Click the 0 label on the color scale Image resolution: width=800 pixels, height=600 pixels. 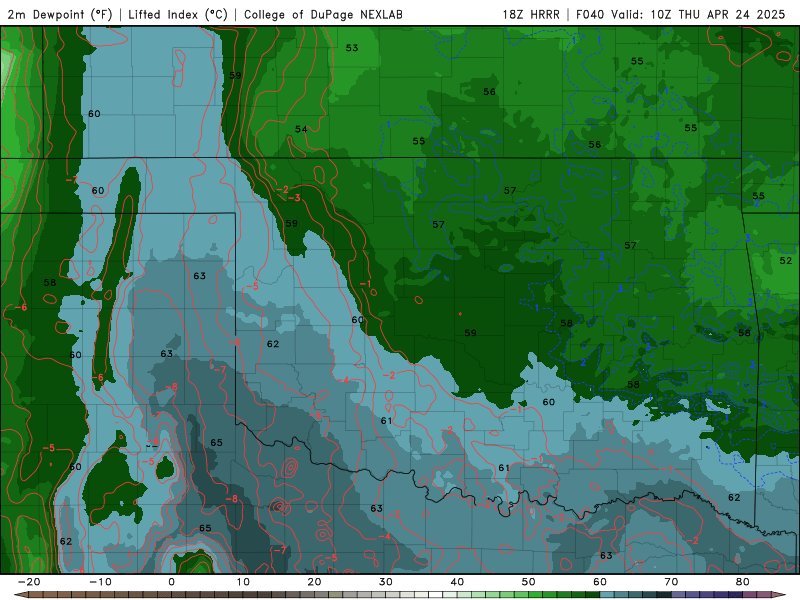coord(171,582)
